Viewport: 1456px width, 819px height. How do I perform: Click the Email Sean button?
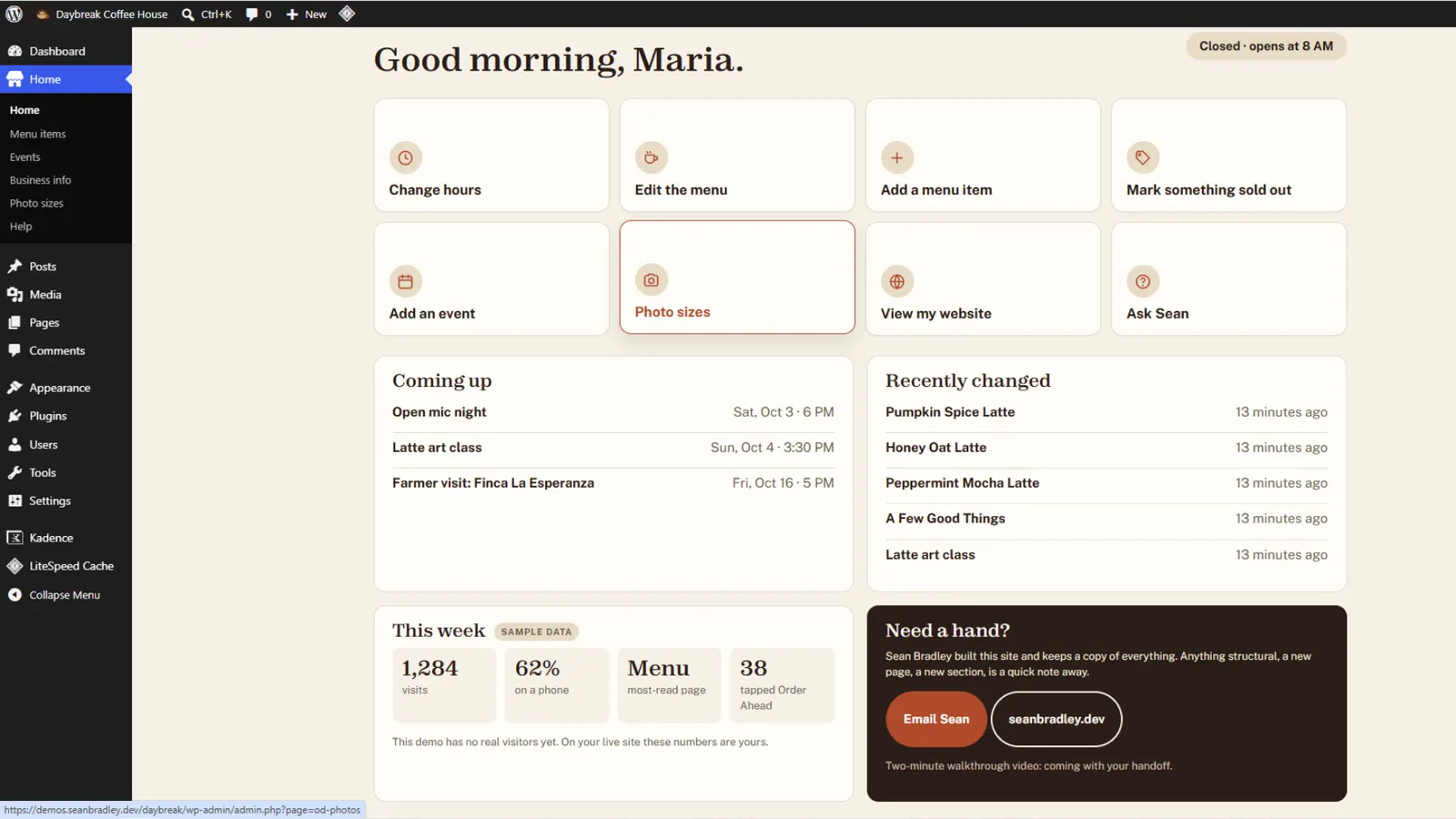[936, 719]
